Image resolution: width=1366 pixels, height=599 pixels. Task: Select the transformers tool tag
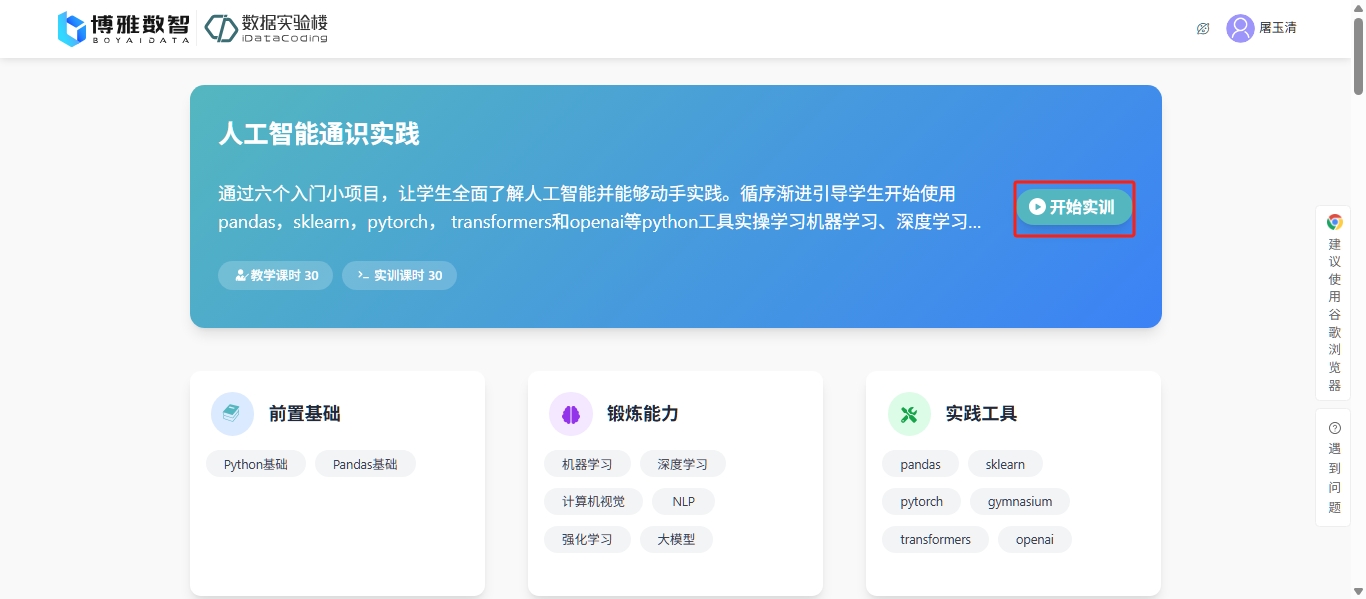point(935,539)
